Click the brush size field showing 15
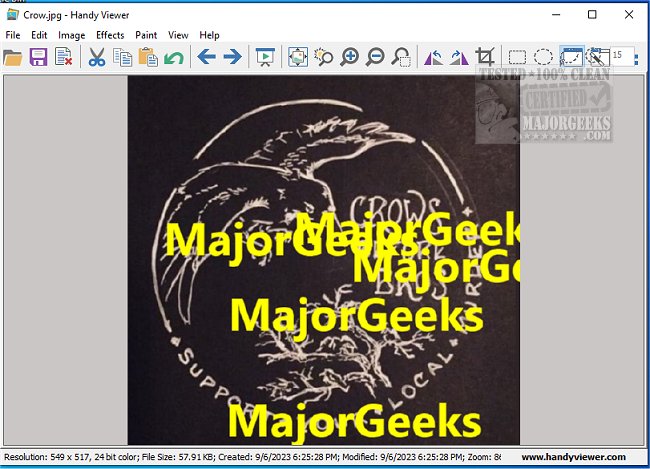The image size is (650, 469). (621, 56)
